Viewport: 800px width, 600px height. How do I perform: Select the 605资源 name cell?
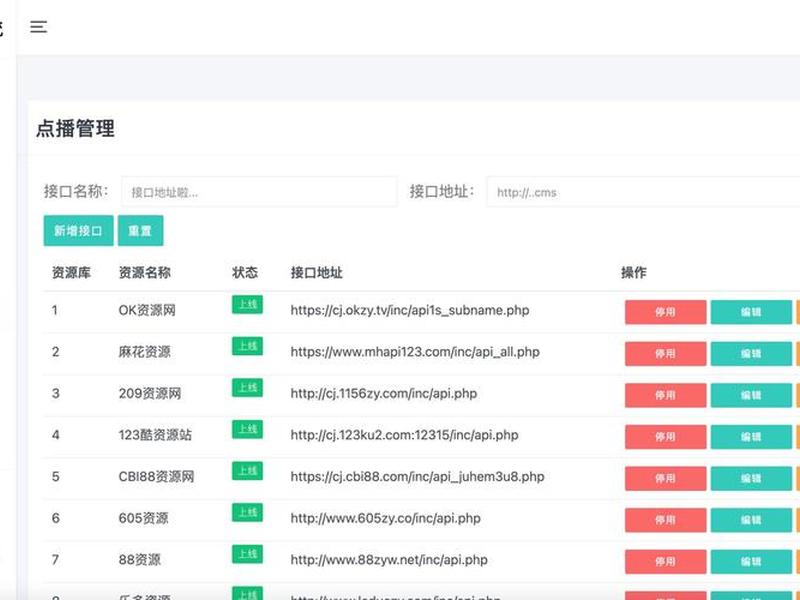pyautogui.click(x=143, y=518)
